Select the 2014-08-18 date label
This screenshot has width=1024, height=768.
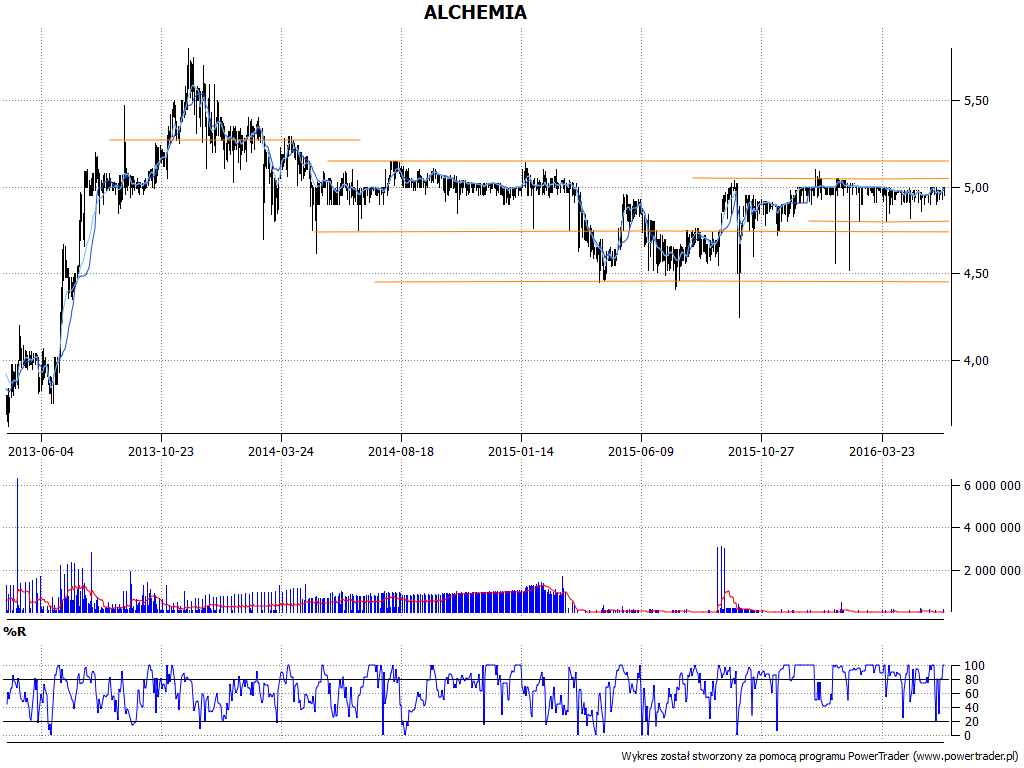tap(401, 451)
